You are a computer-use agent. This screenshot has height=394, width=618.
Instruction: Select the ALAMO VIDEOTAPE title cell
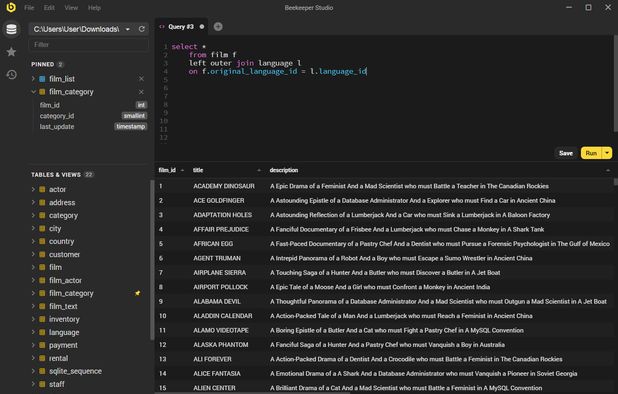click(x=221, y=330)
